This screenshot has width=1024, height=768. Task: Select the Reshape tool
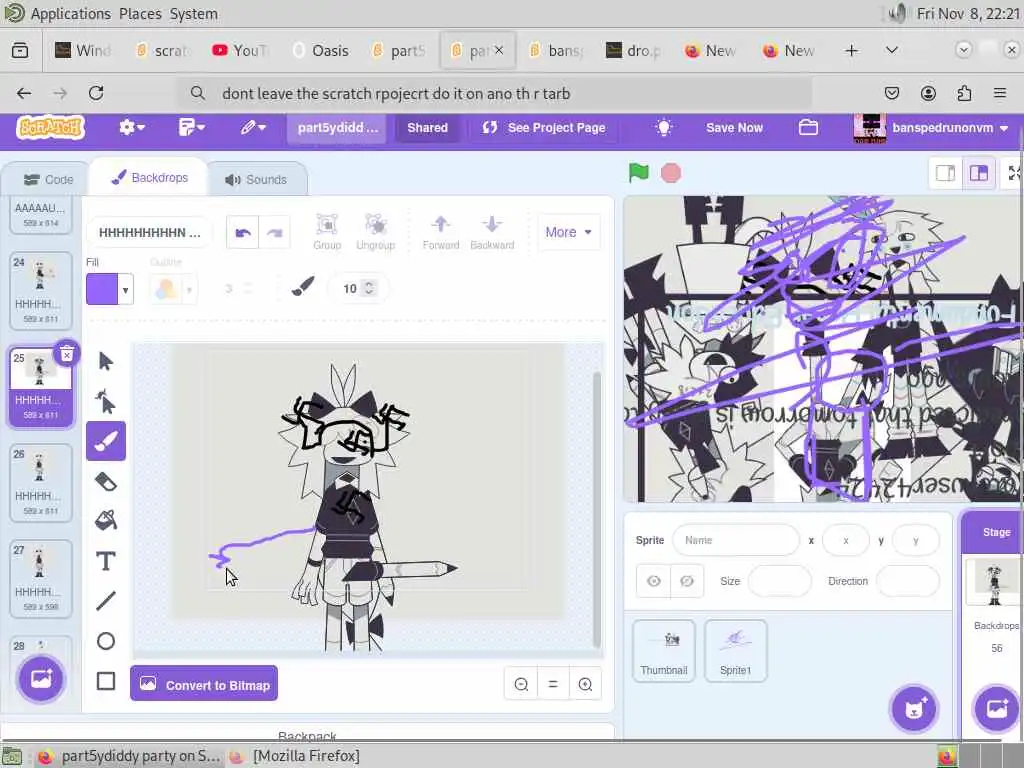click(x=106, y=402)
